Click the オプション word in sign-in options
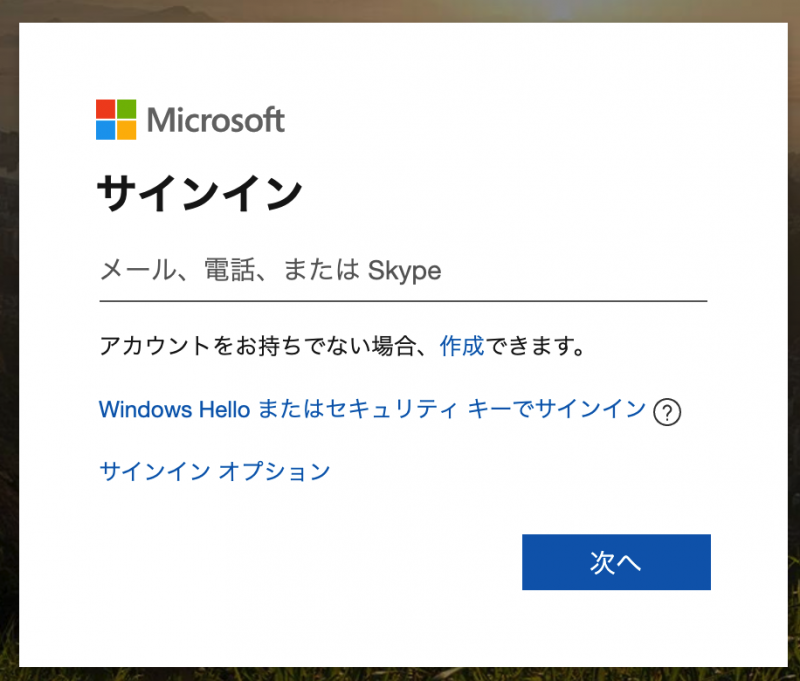This screenshot has width=800, height=681. tap(274, 471)
